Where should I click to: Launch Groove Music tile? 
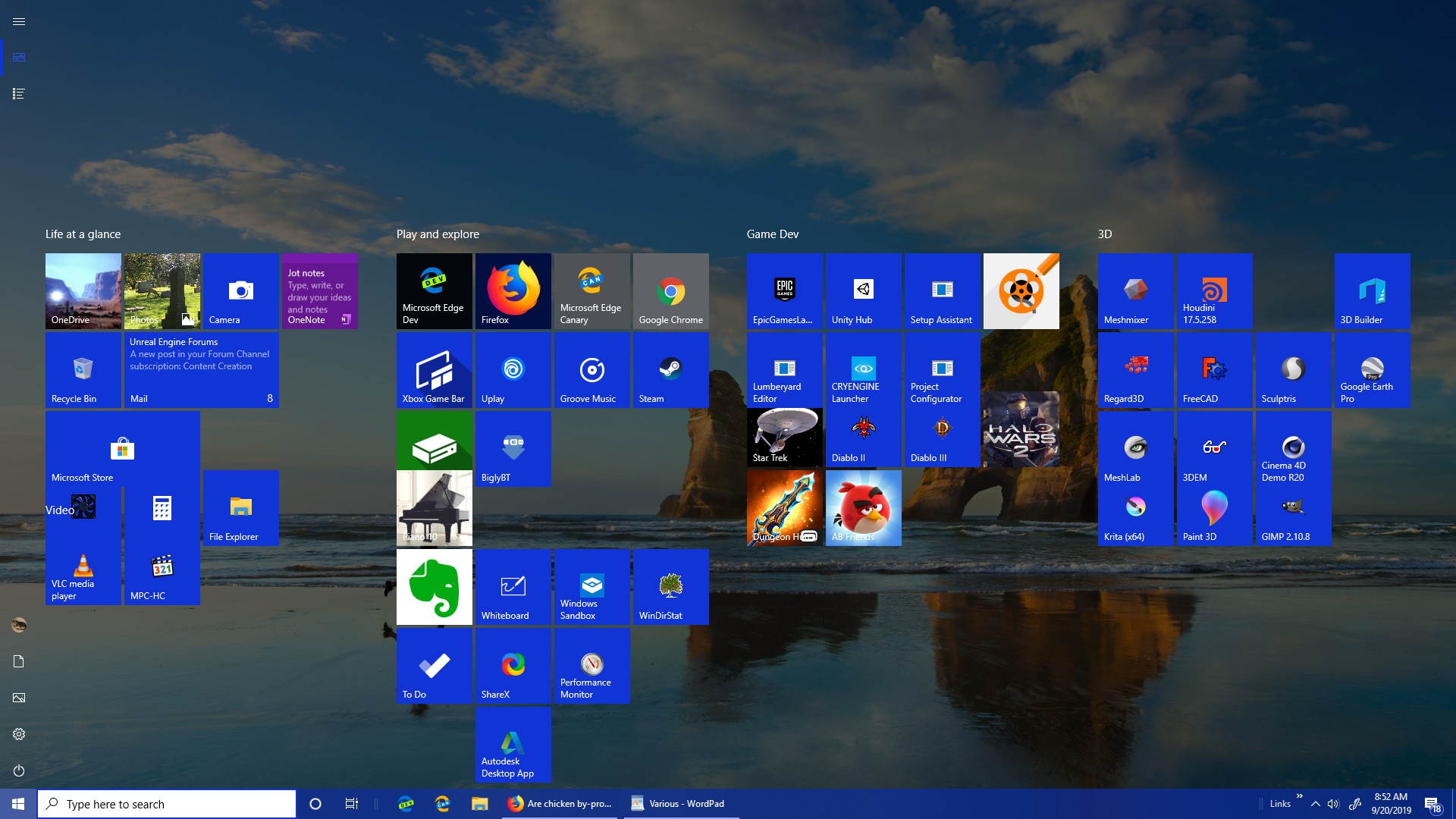click(591, 370)
